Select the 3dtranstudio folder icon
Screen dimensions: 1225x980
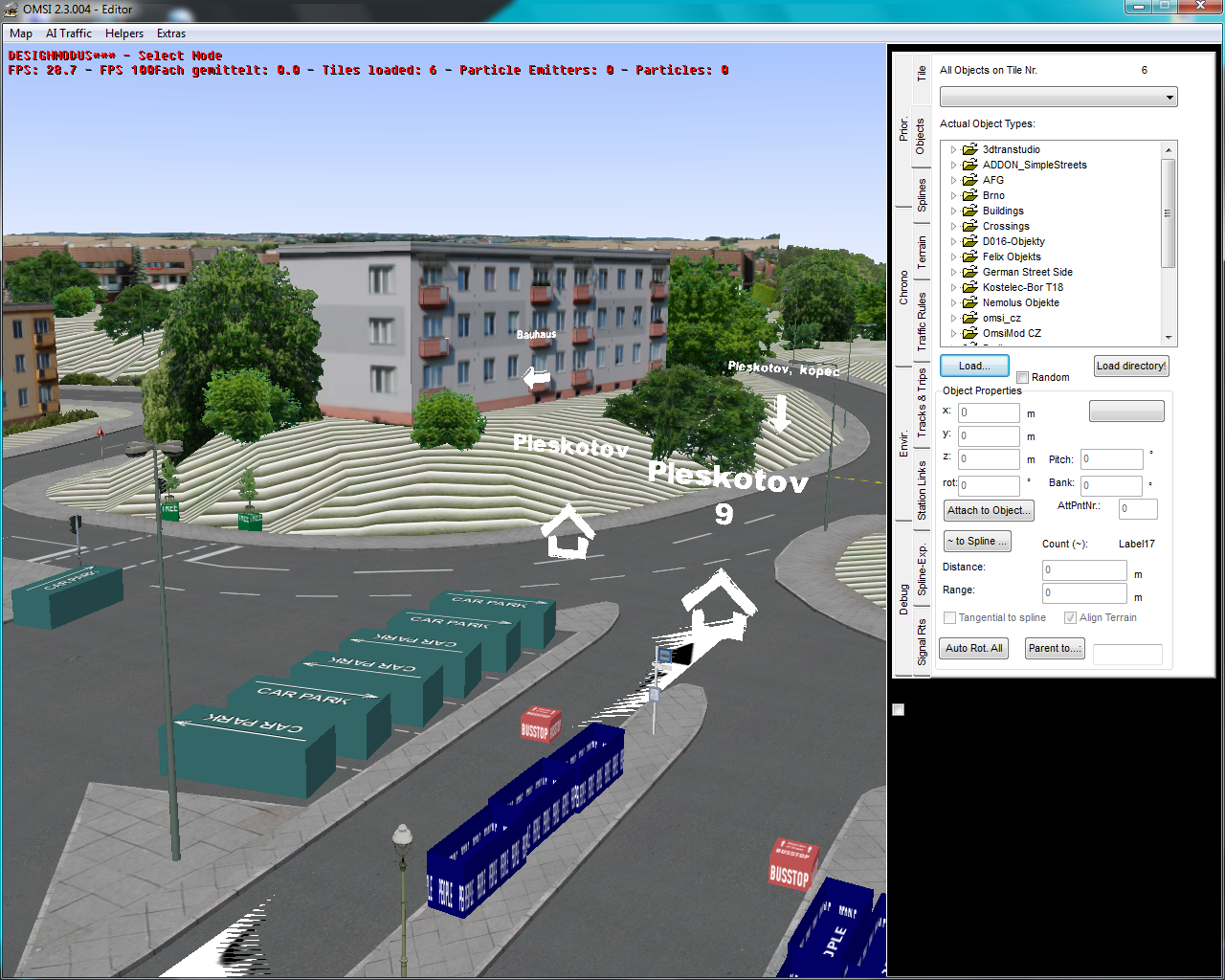(x=969, y=149)
